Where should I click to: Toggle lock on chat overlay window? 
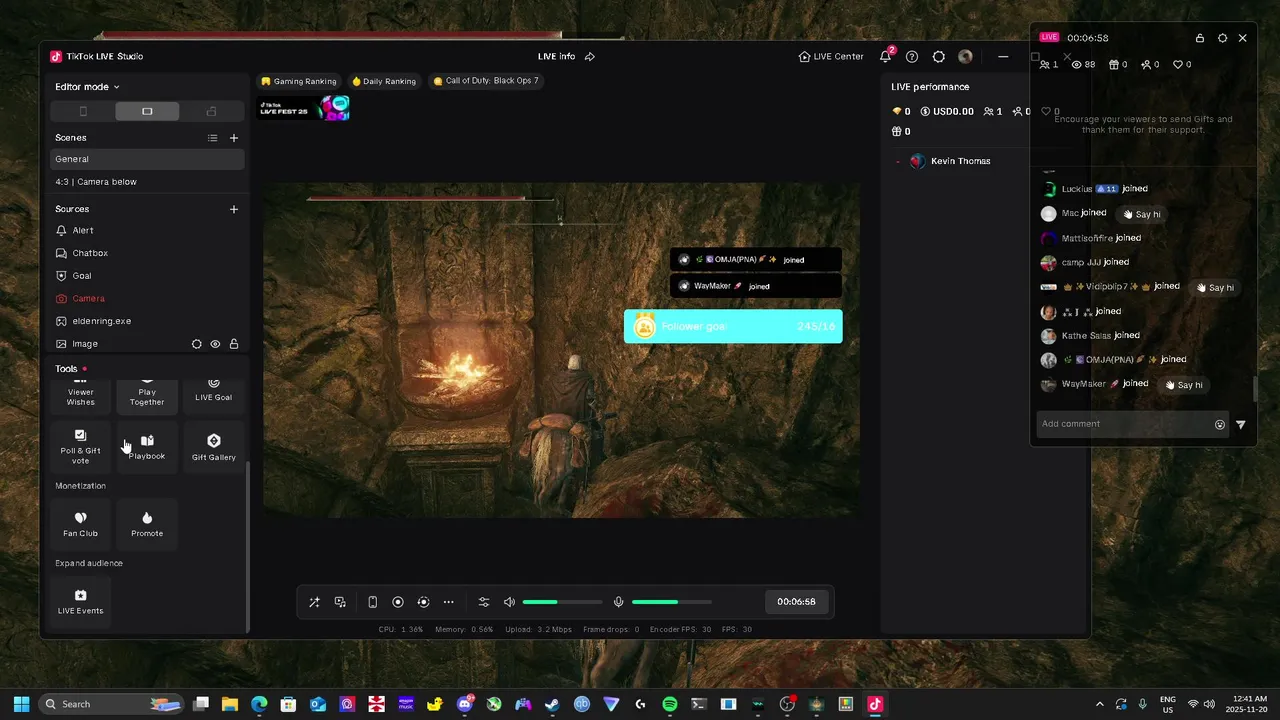point(1200,38)
